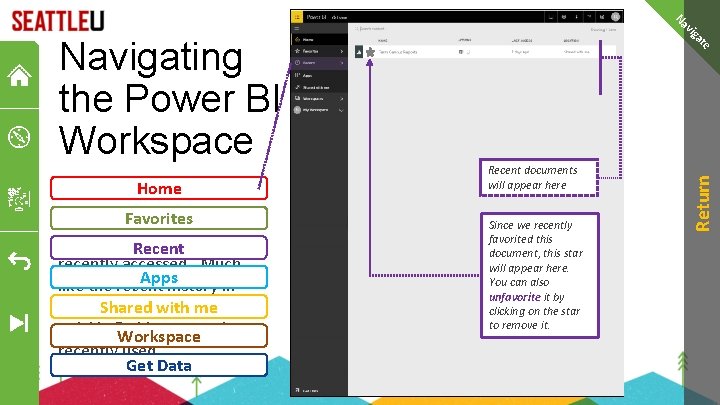Click the blue Apps slide button

tap(159, 277)
